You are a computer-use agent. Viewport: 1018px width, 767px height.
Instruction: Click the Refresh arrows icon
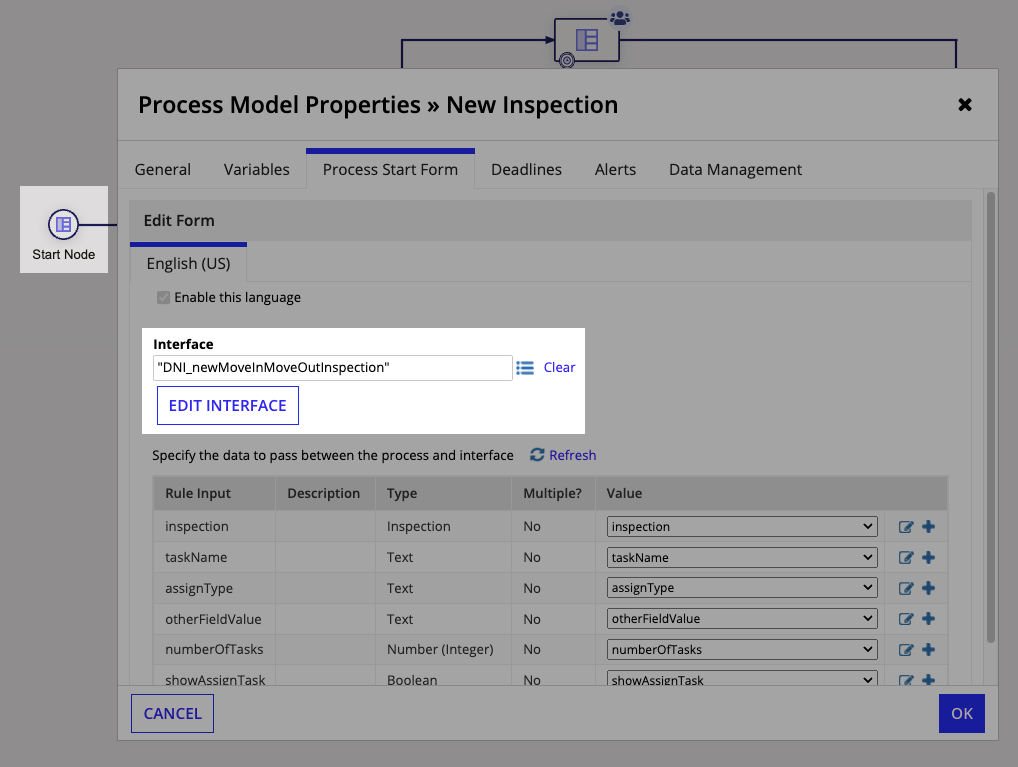(537, 455)
